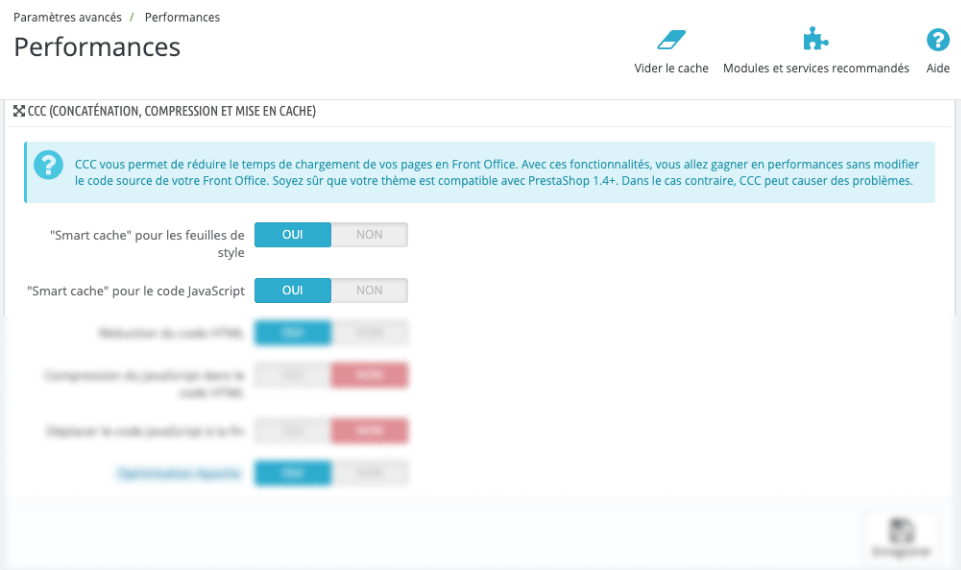Set Réduction du code HTML to OUI
961x570 pixels.
pos(292,333)
